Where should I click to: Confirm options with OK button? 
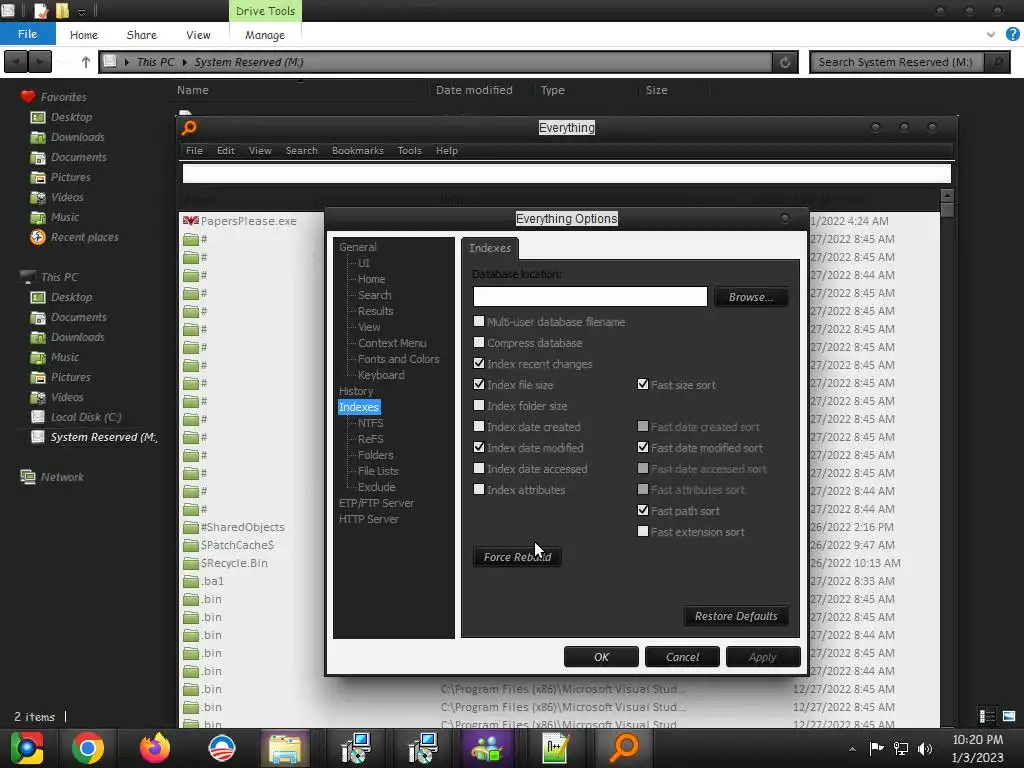click(x=601, y=657)
